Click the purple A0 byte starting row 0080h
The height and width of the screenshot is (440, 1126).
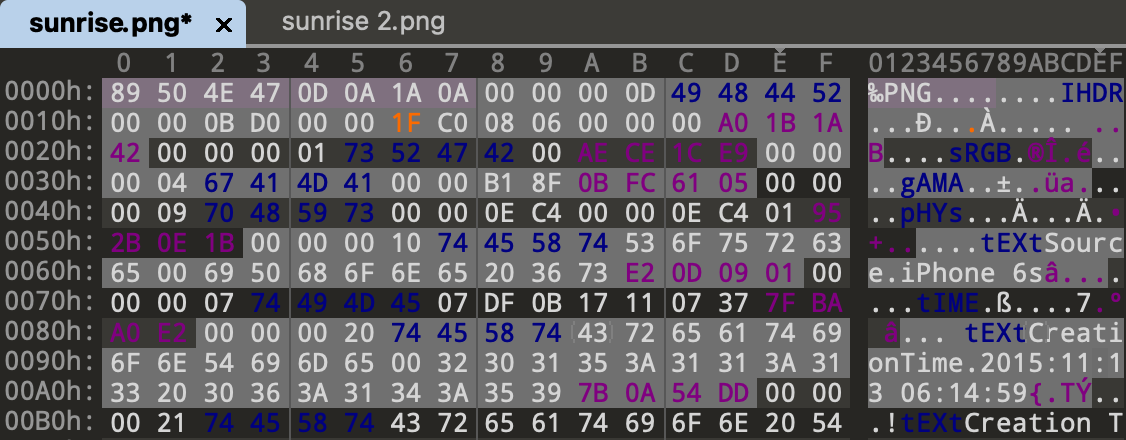124,334
